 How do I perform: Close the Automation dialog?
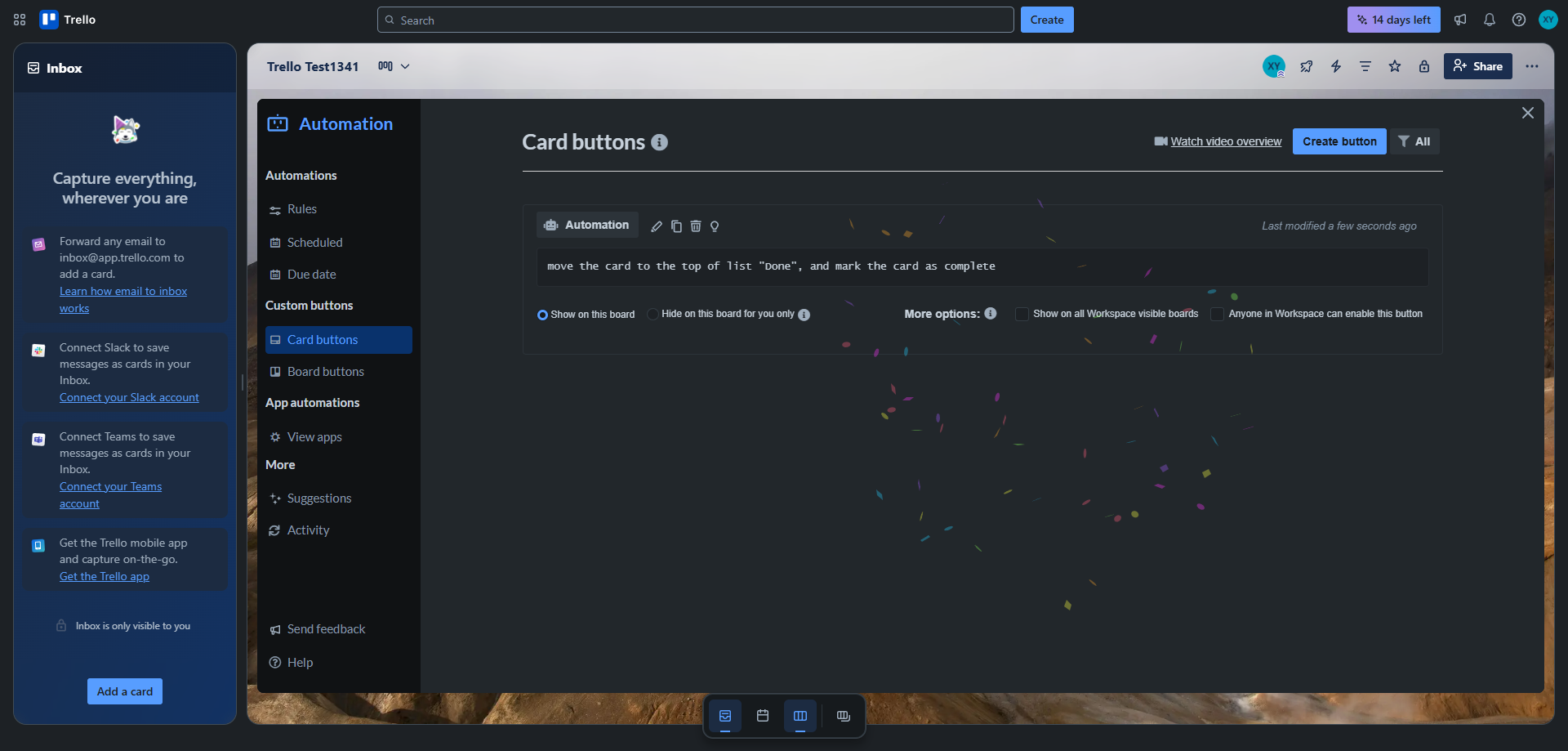tap(1528, 113)
